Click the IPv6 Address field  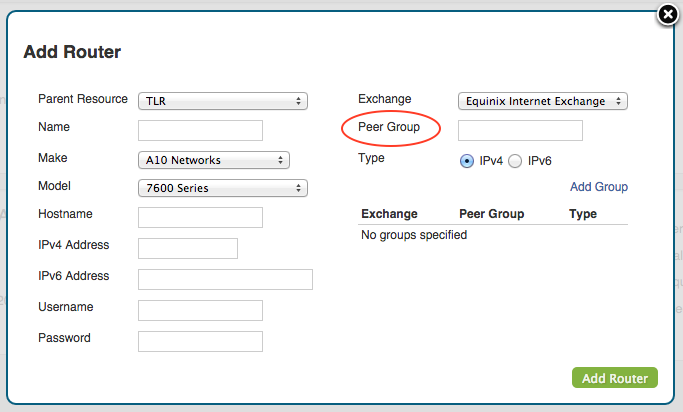225,279
